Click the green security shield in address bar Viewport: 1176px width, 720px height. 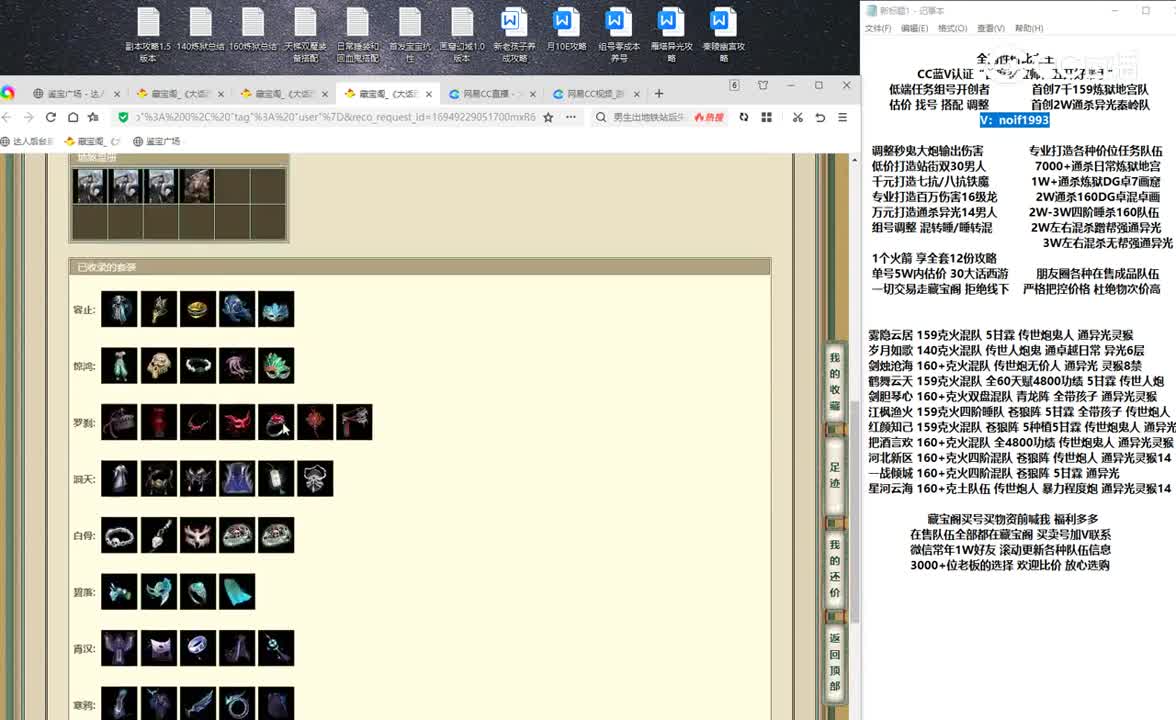pyautogui.click(x=123, y=117)
